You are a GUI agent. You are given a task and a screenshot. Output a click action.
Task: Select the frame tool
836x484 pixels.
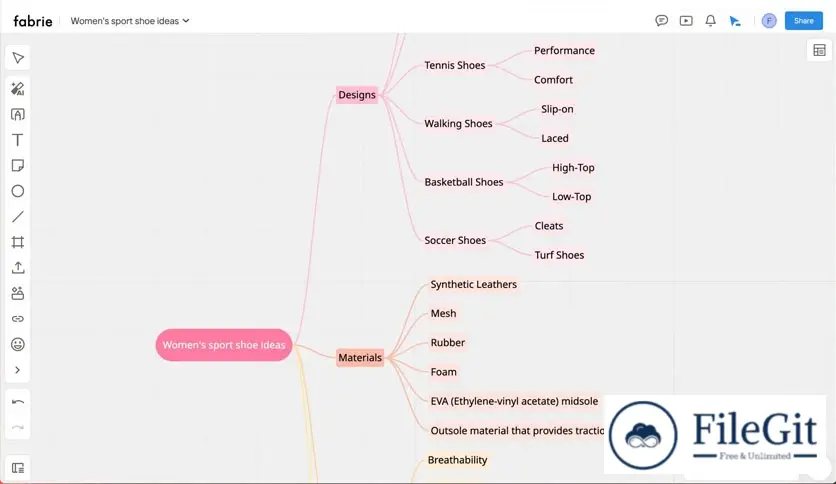18,242
